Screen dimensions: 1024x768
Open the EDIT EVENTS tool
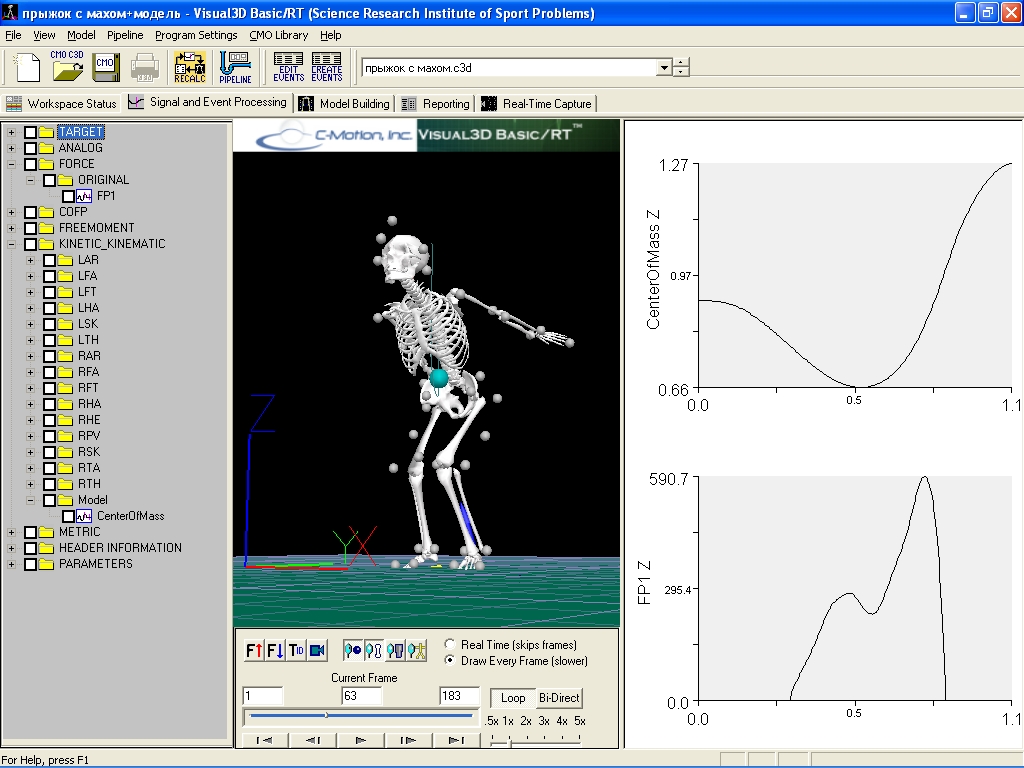pyautogui.click(x=289, y=67)
